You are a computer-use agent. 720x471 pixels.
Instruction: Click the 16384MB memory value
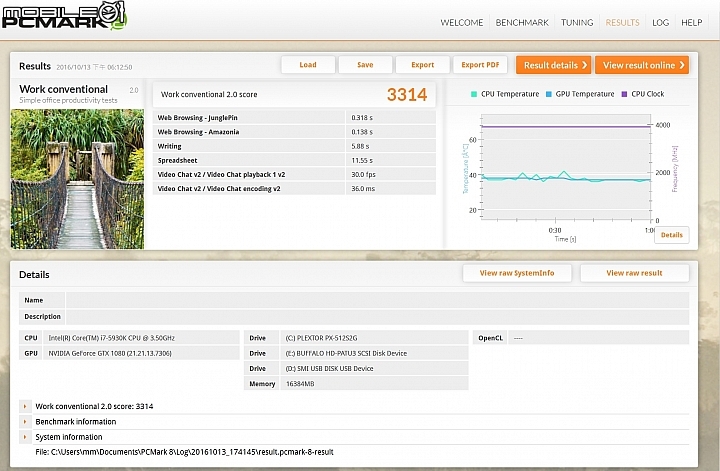pyautogui.click(x=300, y=384)
